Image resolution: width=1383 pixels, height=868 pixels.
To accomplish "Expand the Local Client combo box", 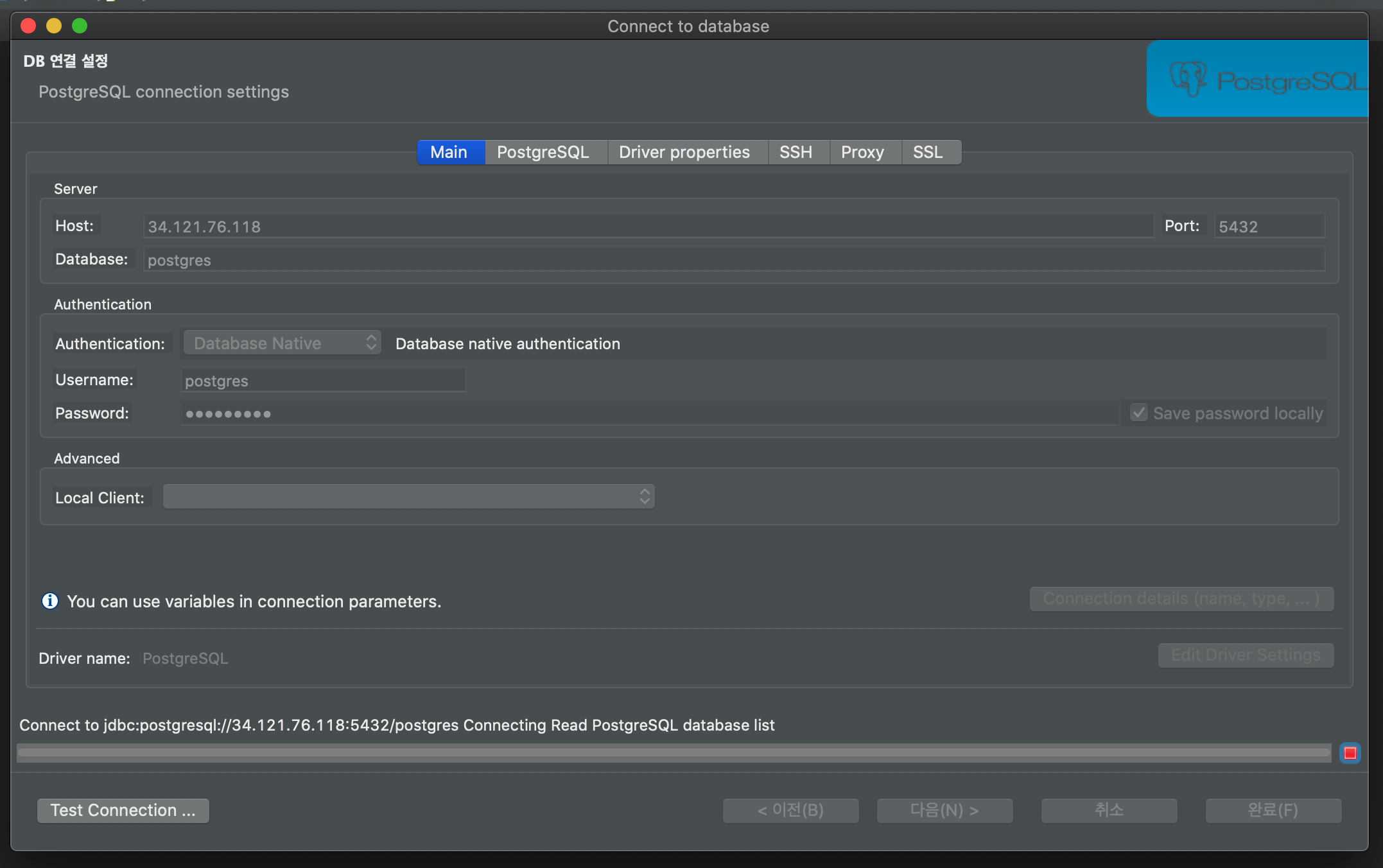I will tap(408, 497).
